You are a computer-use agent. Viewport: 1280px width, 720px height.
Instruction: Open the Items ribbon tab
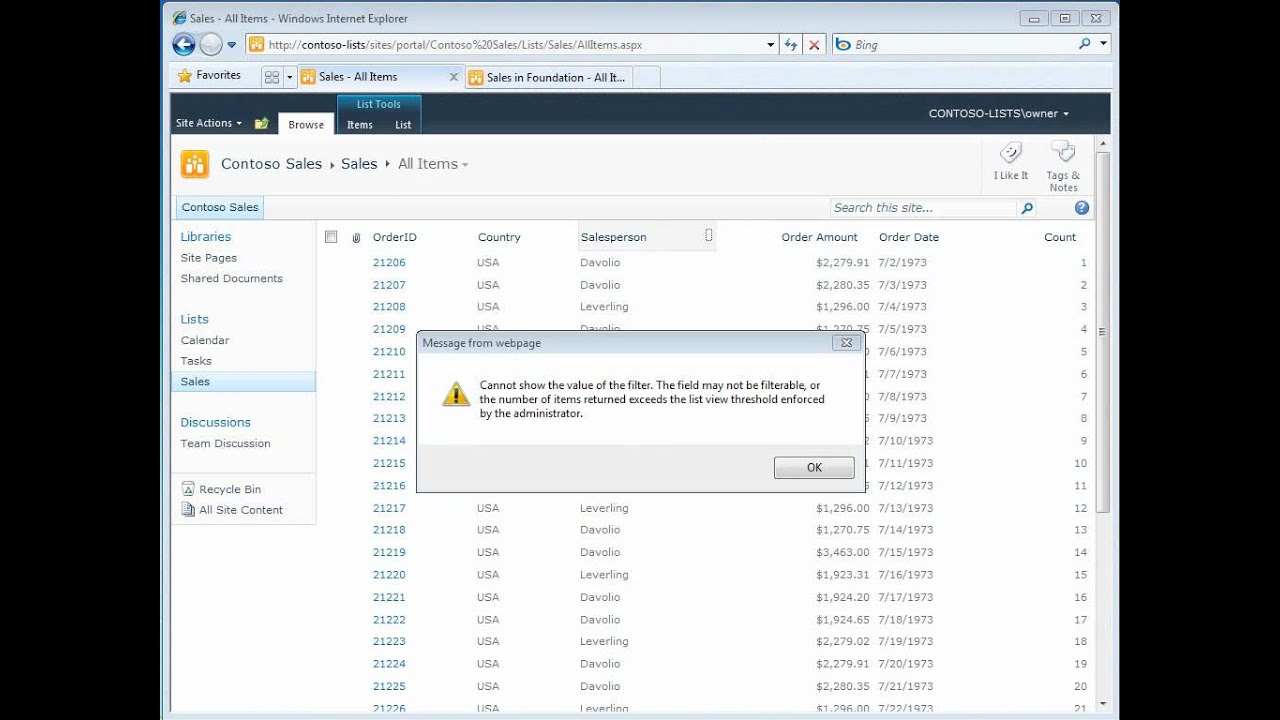click(x=360, y=125)
